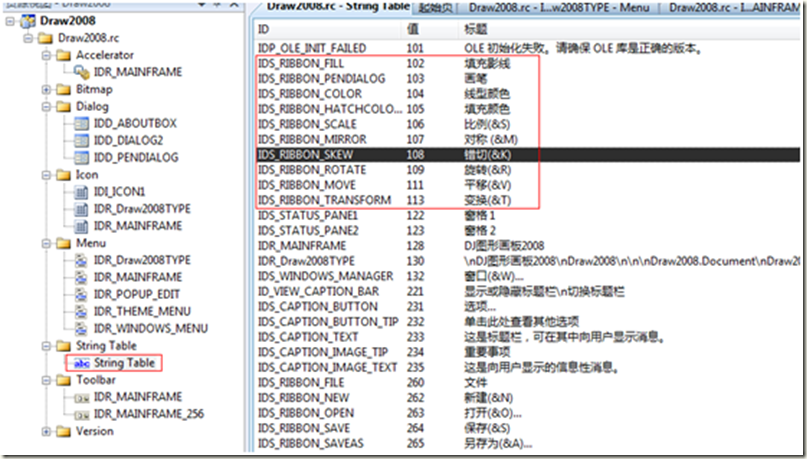Viewport: 807px width, 459px height.
Task: Select the IDS_CAPTION_IMAGE_TEXT row
Action: click(528, 367)
